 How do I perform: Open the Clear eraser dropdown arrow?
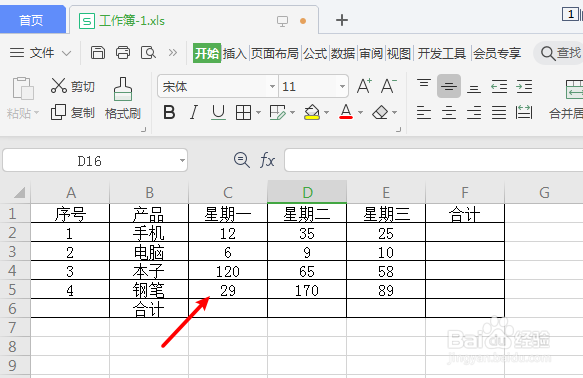pyautogui.click(x=394, y=112)
